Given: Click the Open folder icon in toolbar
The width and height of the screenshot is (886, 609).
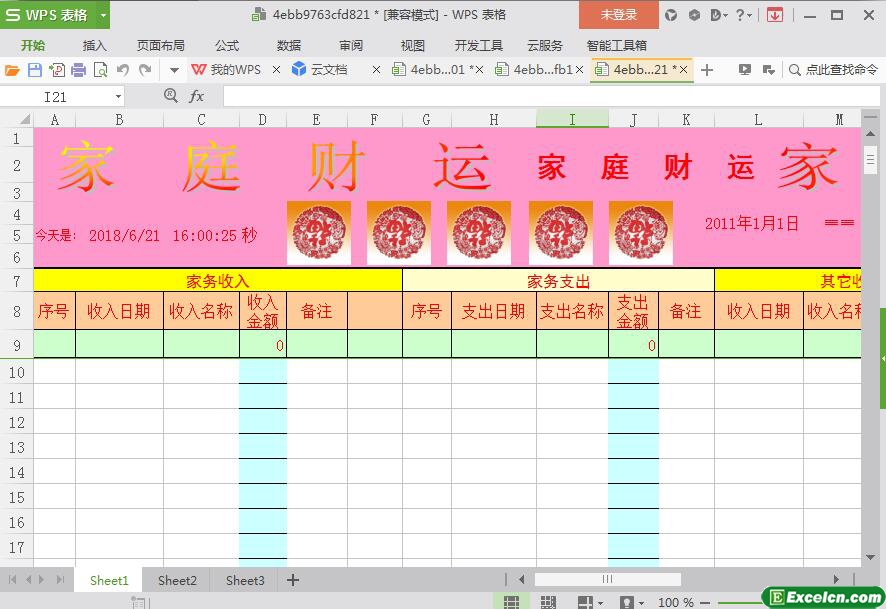Looking at the screenshot, I should click(x=12, y=70).
